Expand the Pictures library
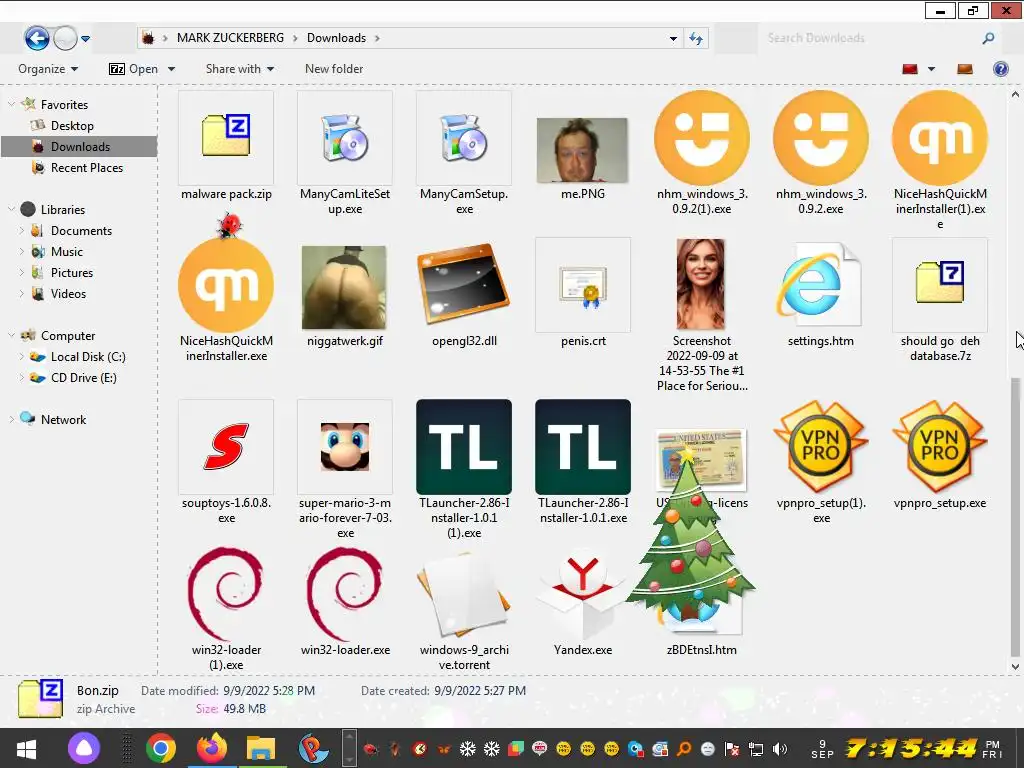Viewport: 1024px width, 768px height. (22, 272)
